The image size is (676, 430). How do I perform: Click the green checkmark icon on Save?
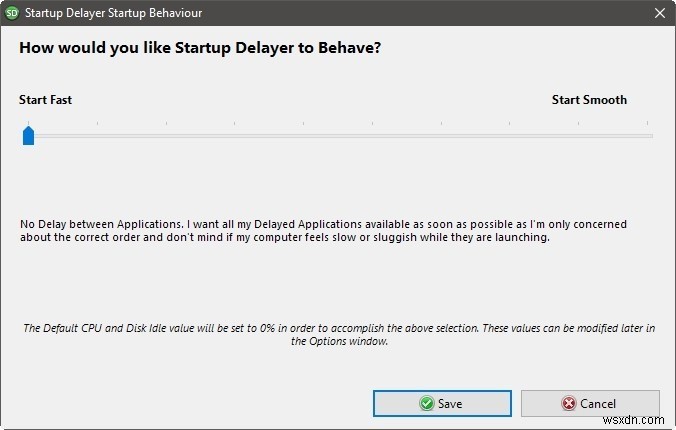tap(427, 403)
